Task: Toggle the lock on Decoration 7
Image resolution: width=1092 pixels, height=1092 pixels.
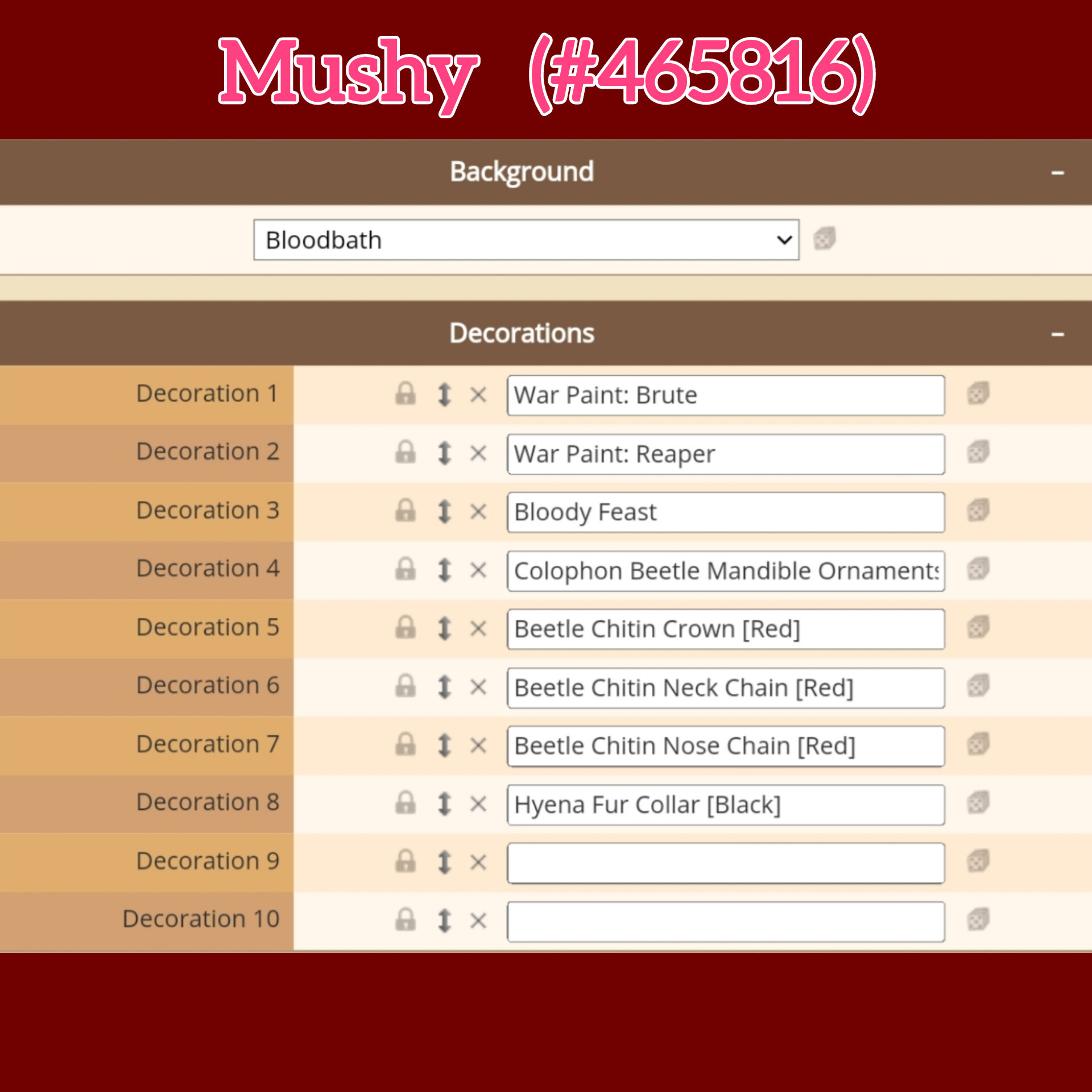Action: 406,744
